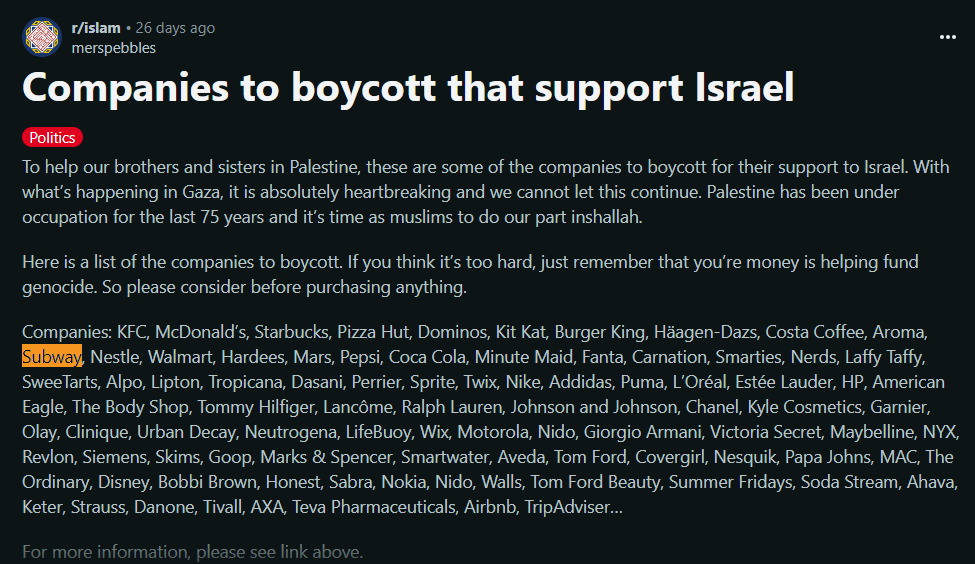Image resolution: width=975 pixels, height=564 pixels.
Task: Open the r/islam subreddit link
Action: pos(96,28)
